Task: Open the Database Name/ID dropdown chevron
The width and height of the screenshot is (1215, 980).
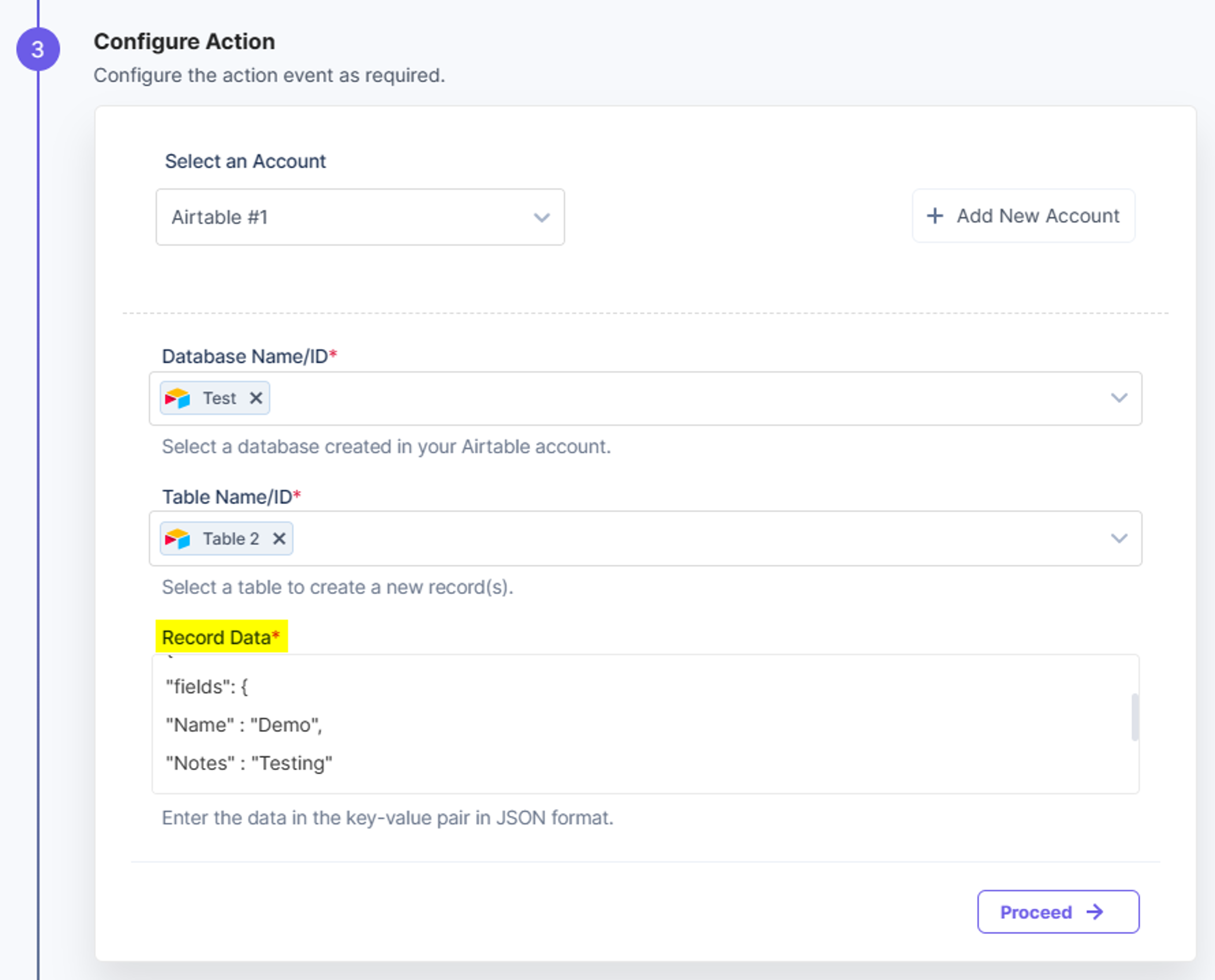Action: pyautogui.click(x=1119, y=398)
